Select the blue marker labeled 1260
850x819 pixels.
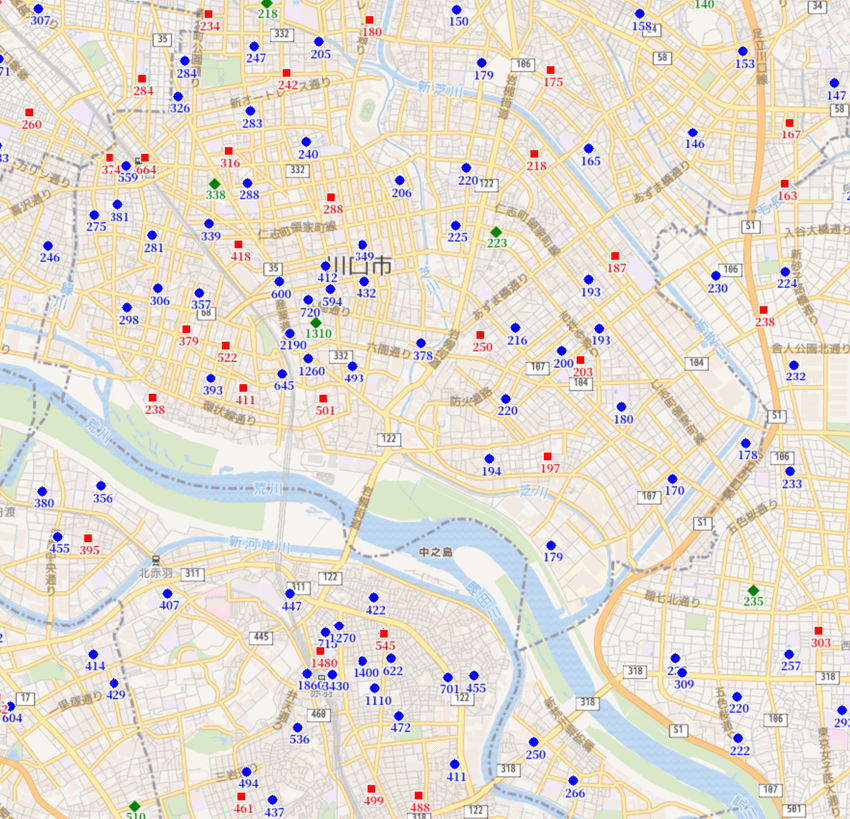click(x=308, y=359)
